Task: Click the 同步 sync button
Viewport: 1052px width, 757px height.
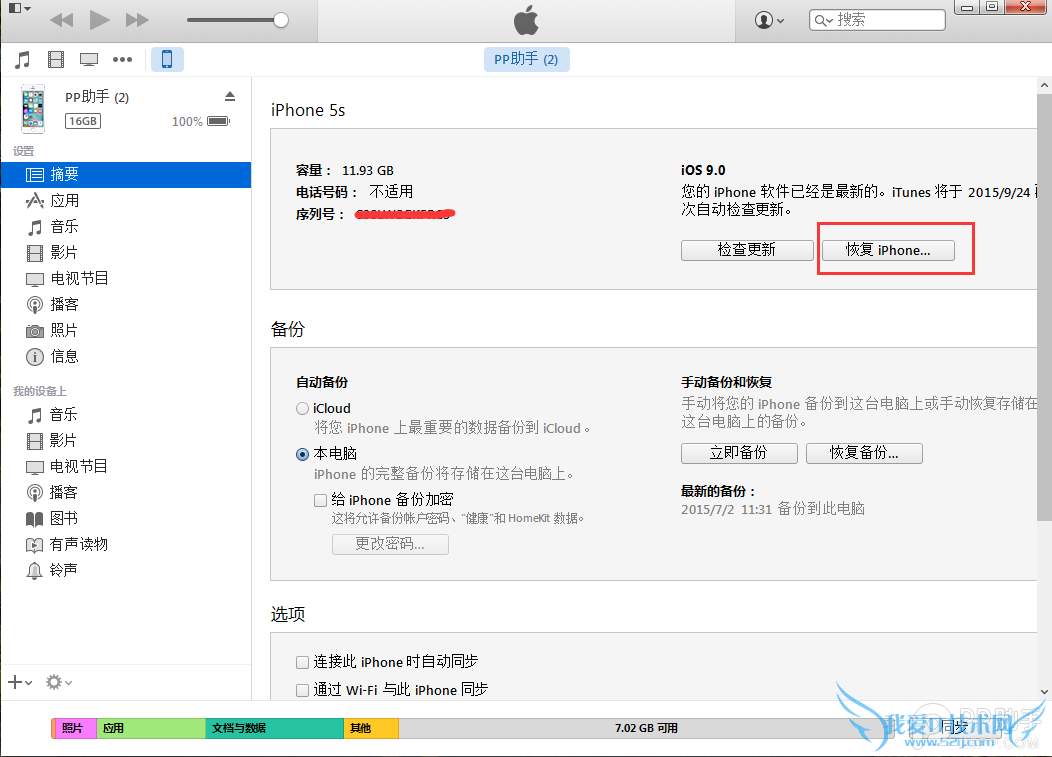Action: coord(955,727)
